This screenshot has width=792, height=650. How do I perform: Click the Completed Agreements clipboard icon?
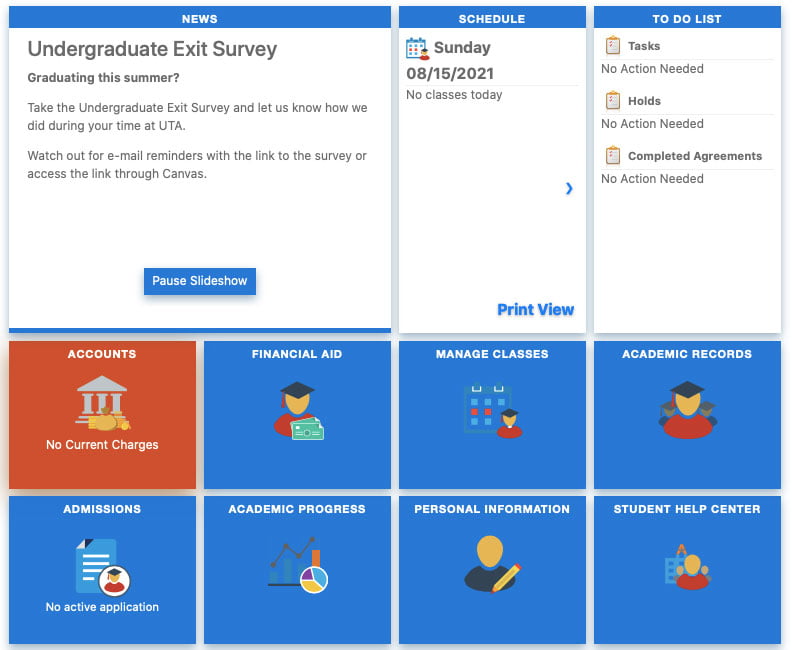tap(613, 156)
